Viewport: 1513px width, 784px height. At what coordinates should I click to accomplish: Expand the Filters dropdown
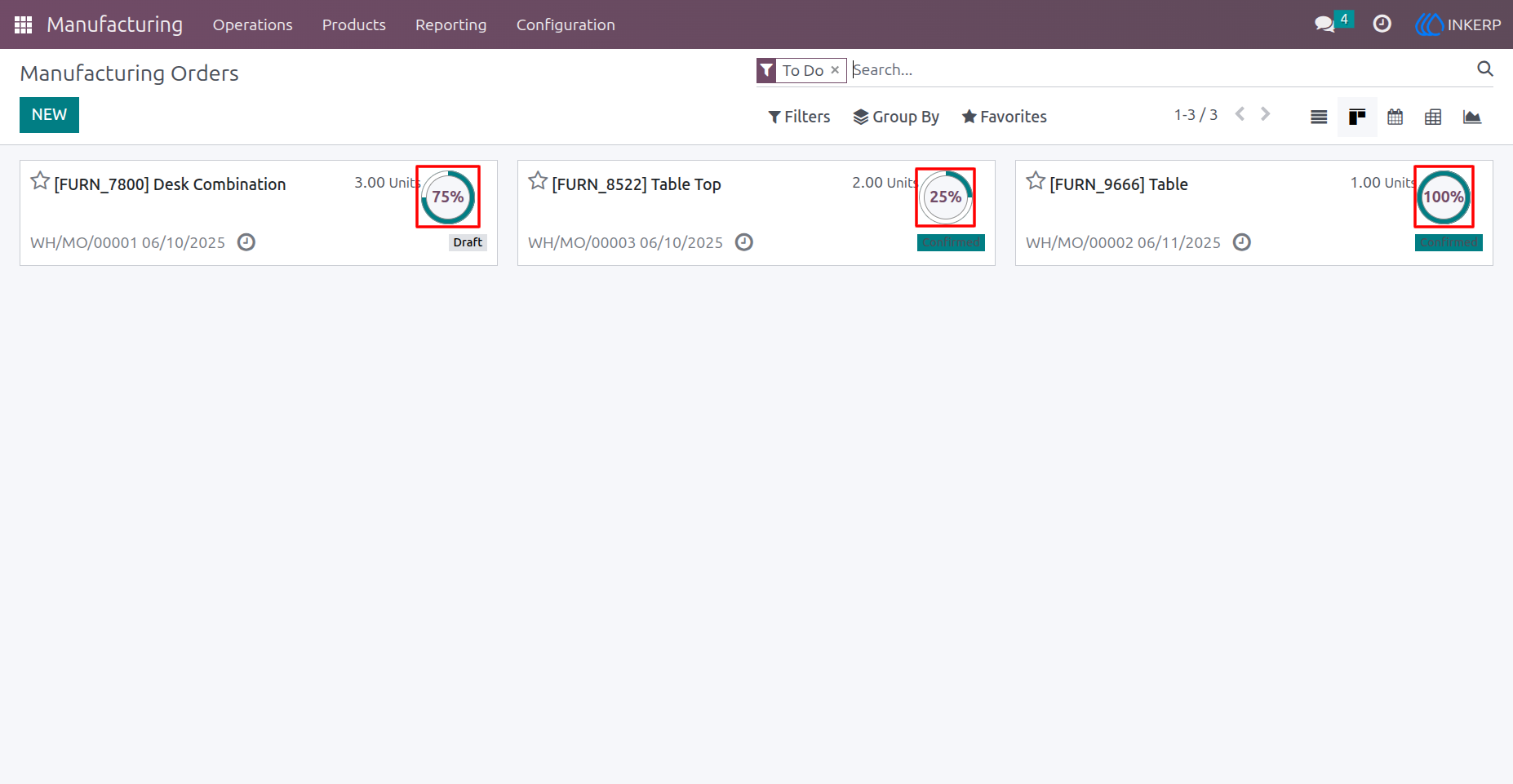point(799,117)
